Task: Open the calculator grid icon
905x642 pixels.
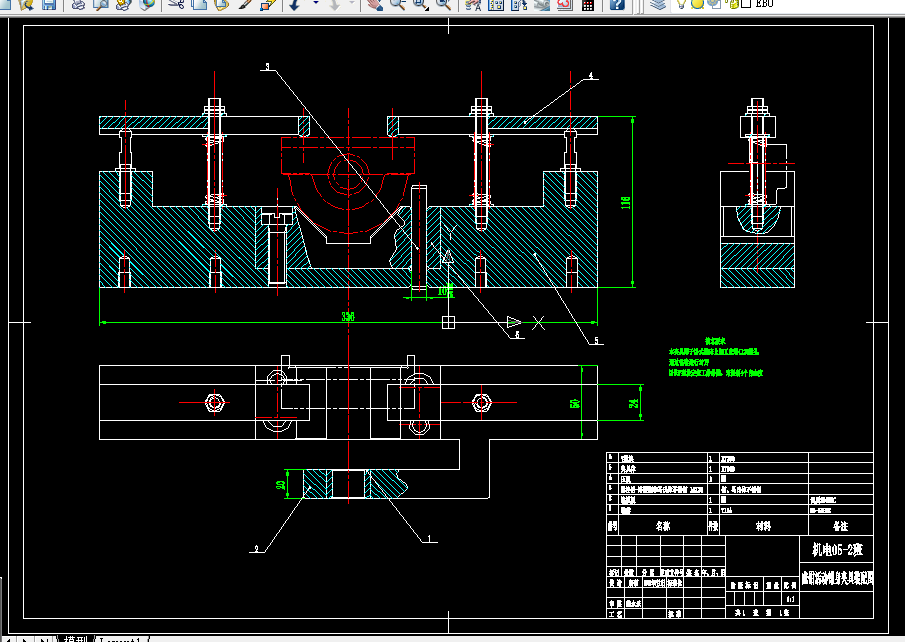Action: point(588,5)
